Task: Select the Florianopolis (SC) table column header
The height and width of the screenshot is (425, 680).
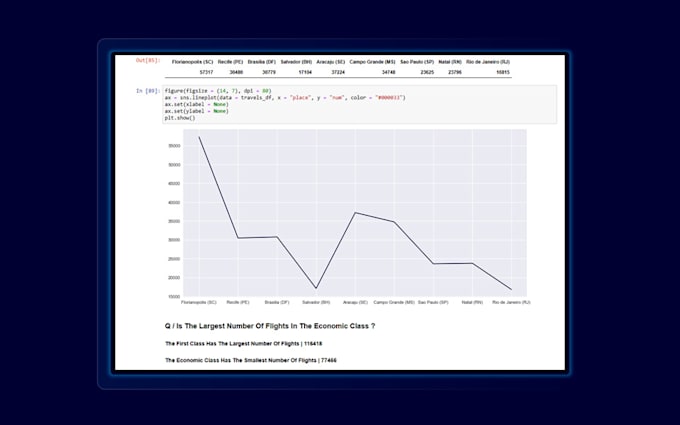Action: click(x=192, y=62)
